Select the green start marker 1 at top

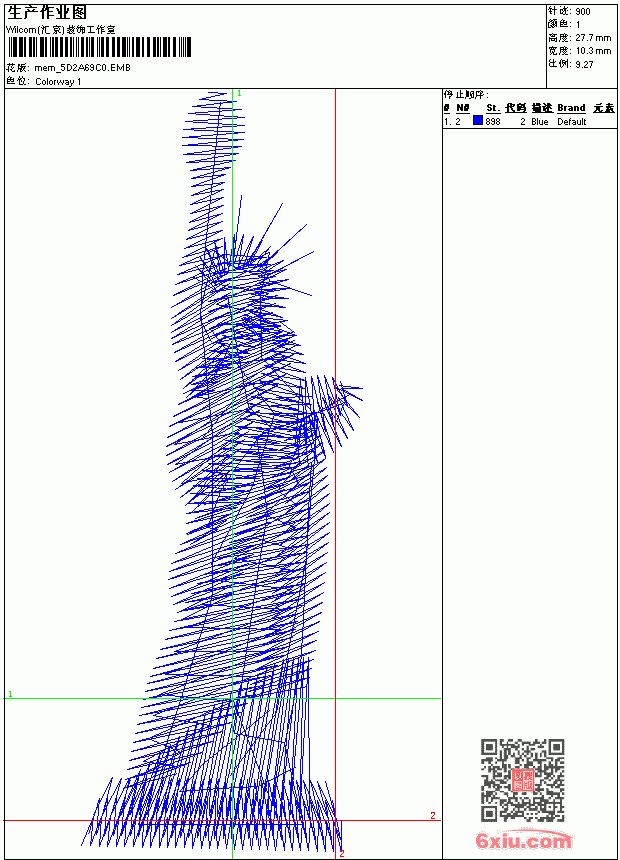pyautogui.click(x=239, y=94)
